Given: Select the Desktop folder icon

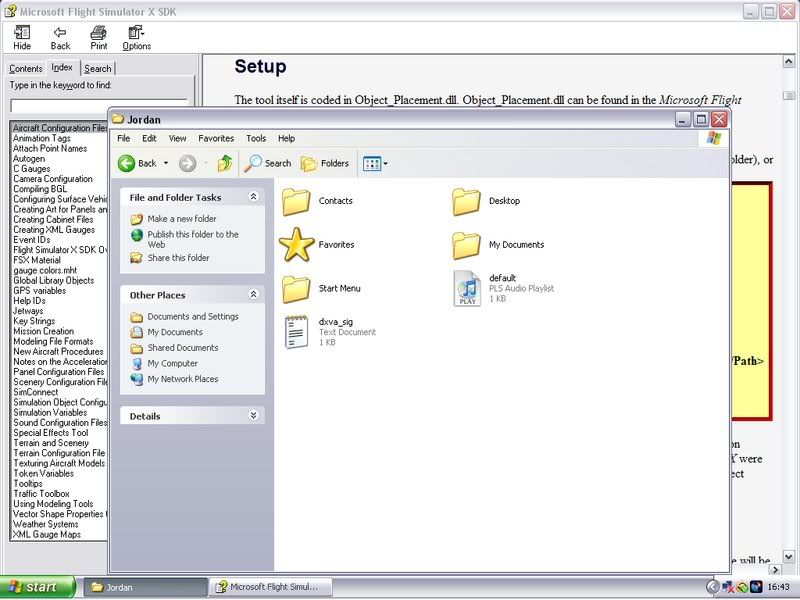Looking at the screenshot, I should pyautogui.click(x=466, y=201).
